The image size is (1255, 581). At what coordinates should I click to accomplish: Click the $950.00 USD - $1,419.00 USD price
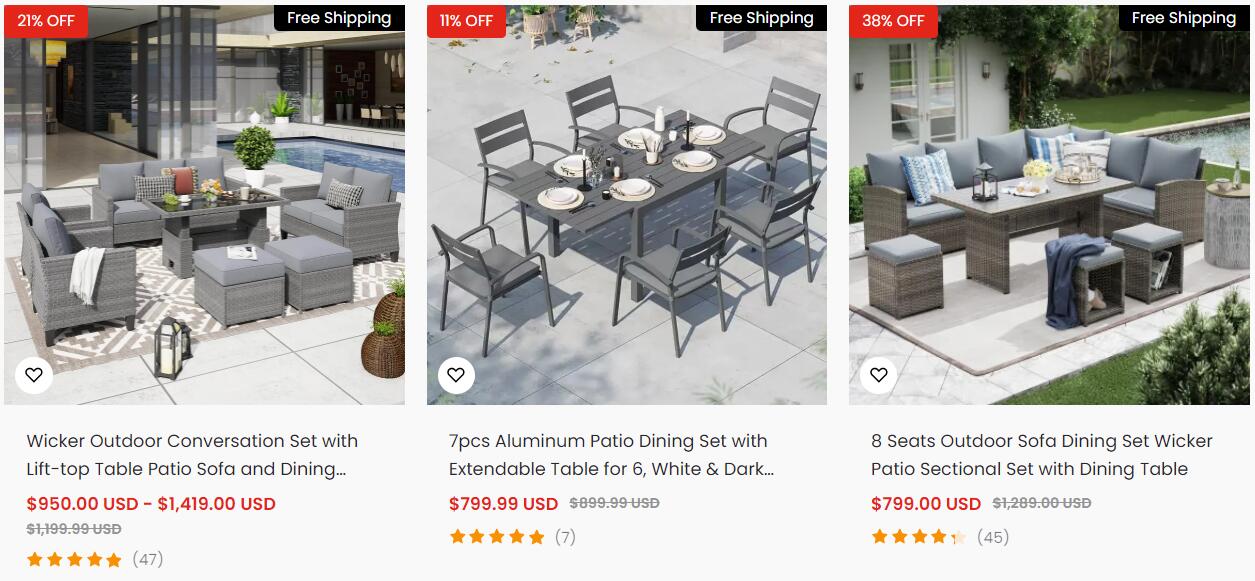click(151, 504)
